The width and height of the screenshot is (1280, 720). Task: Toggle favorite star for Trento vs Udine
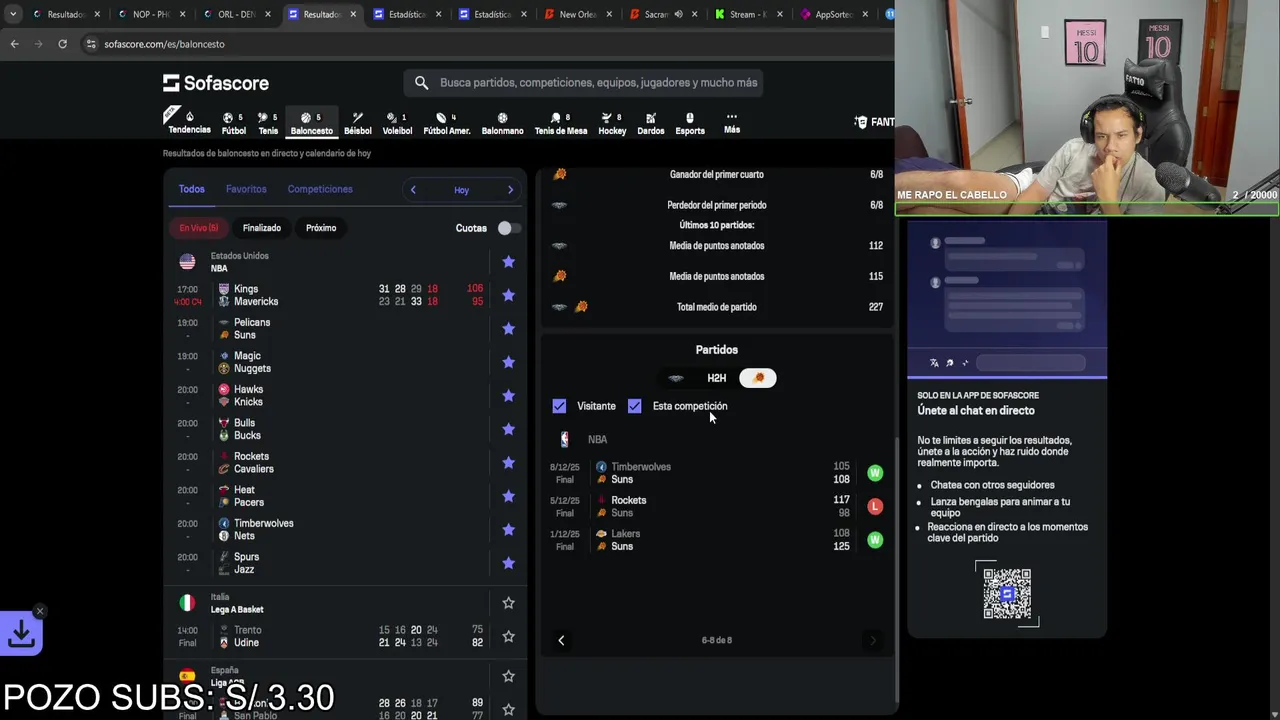tap(508, 636)
